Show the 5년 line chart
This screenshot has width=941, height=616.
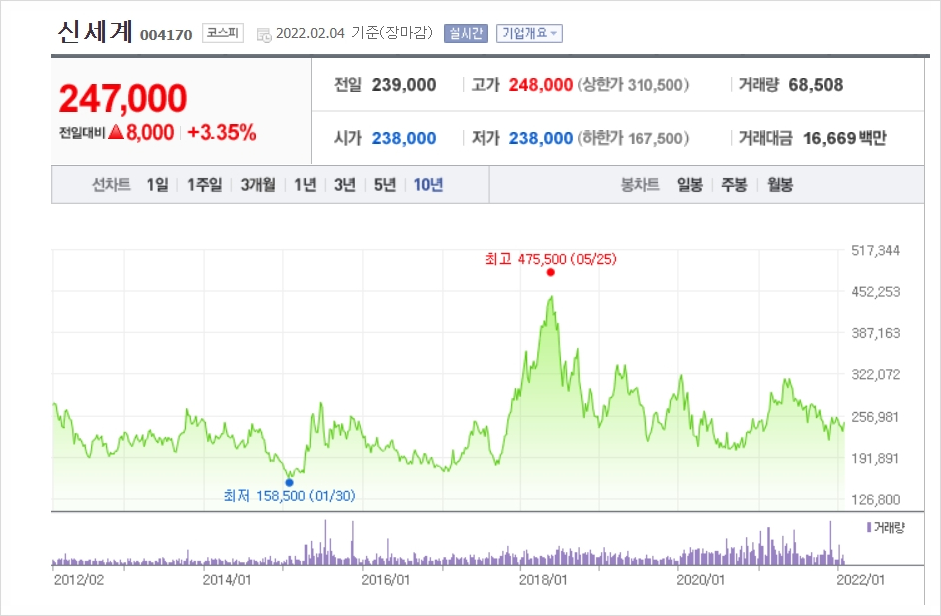click(x=385, y=185)
